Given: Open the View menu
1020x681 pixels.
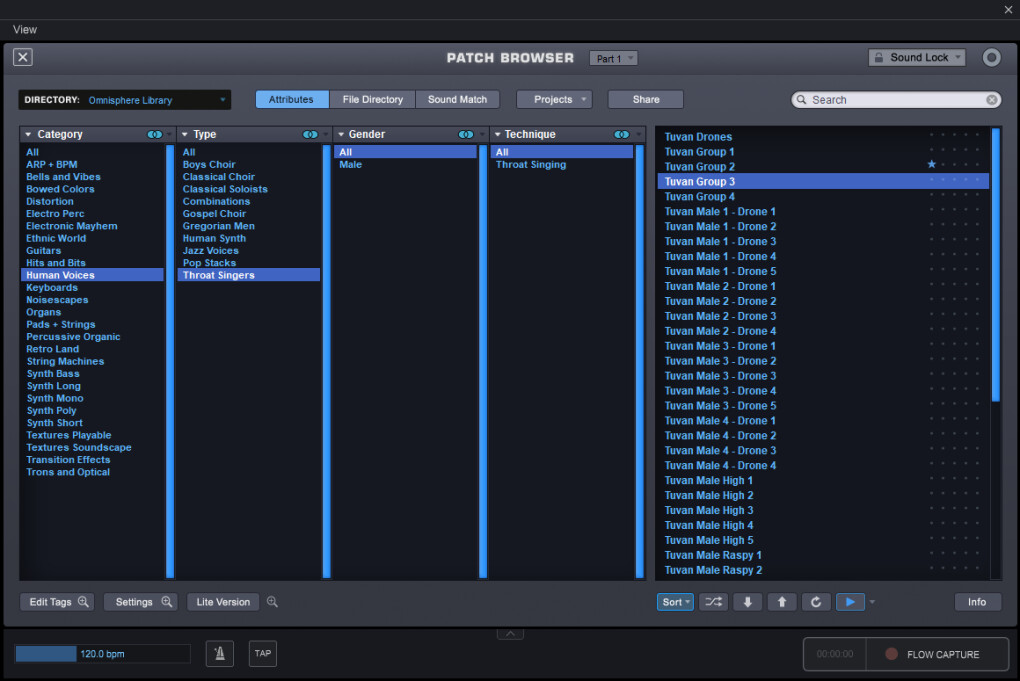Looking at the screenshot, I should tap(25, 29).
